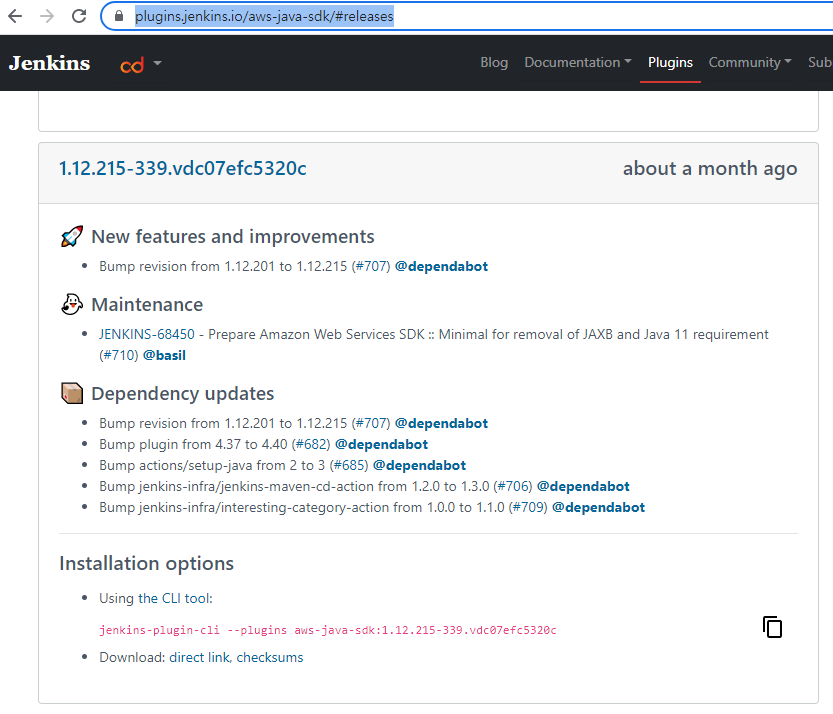Open @dependabot link on actions/setup-java row
Screen dimensions: 833x714
pos(419,465)
